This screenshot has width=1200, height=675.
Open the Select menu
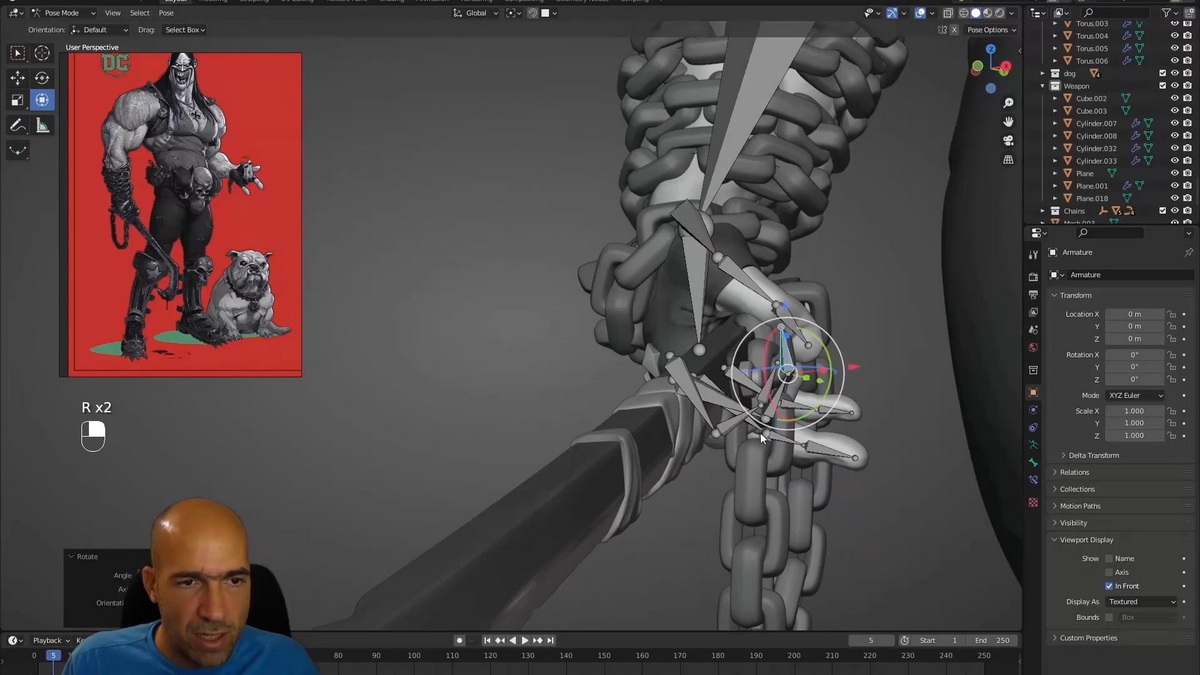140,13
